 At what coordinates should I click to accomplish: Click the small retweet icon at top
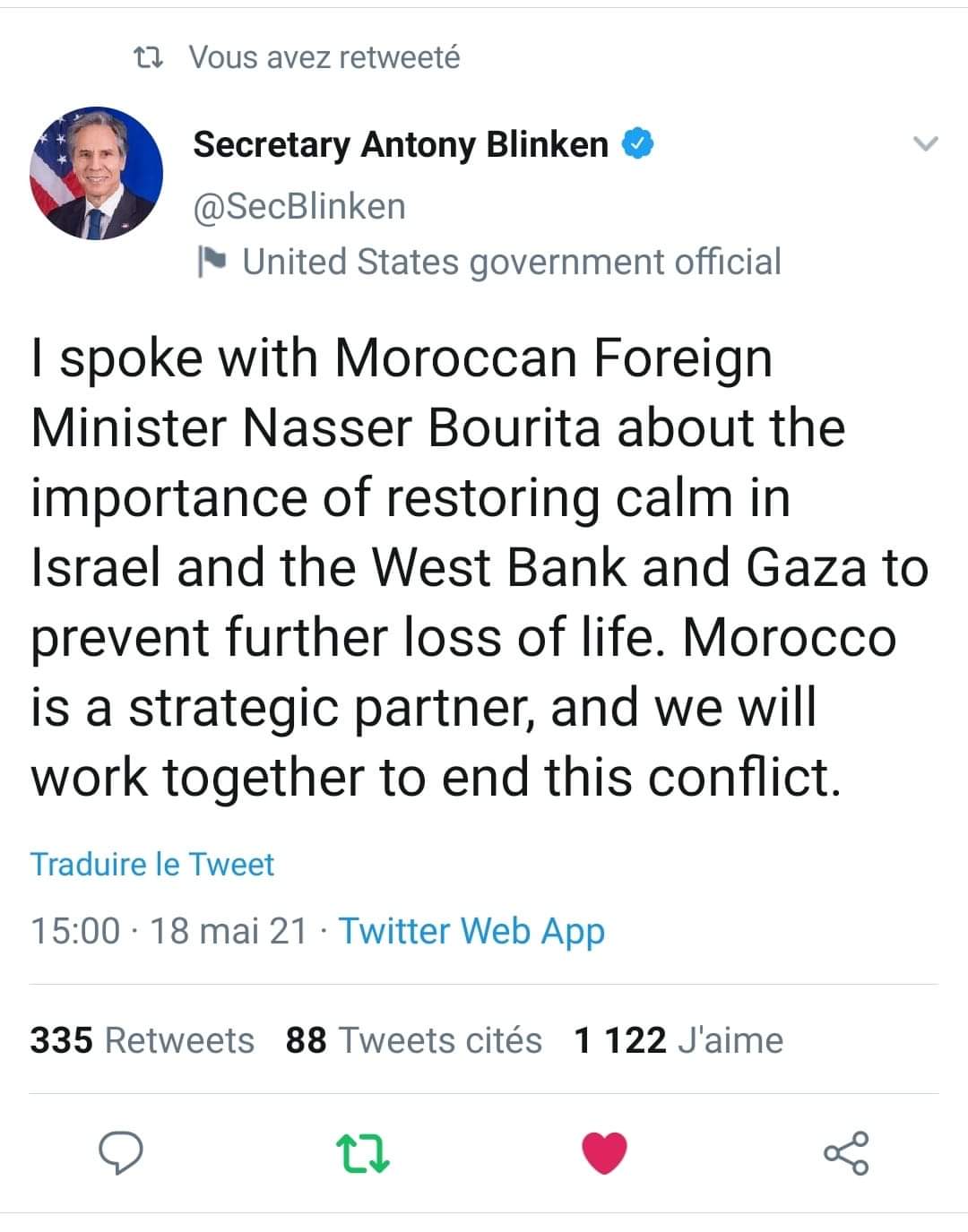(x=147, y=58)
